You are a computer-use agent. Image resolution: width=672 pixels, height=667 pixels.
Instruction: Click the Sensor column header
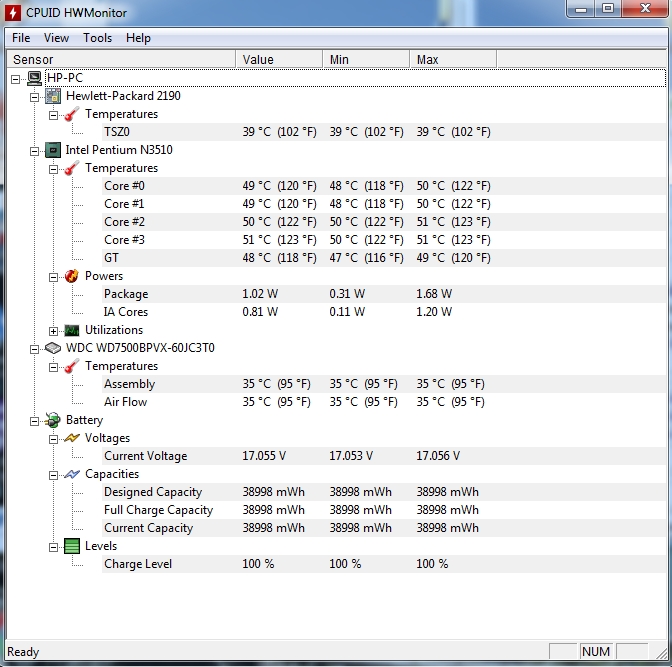tap(121, 59)
